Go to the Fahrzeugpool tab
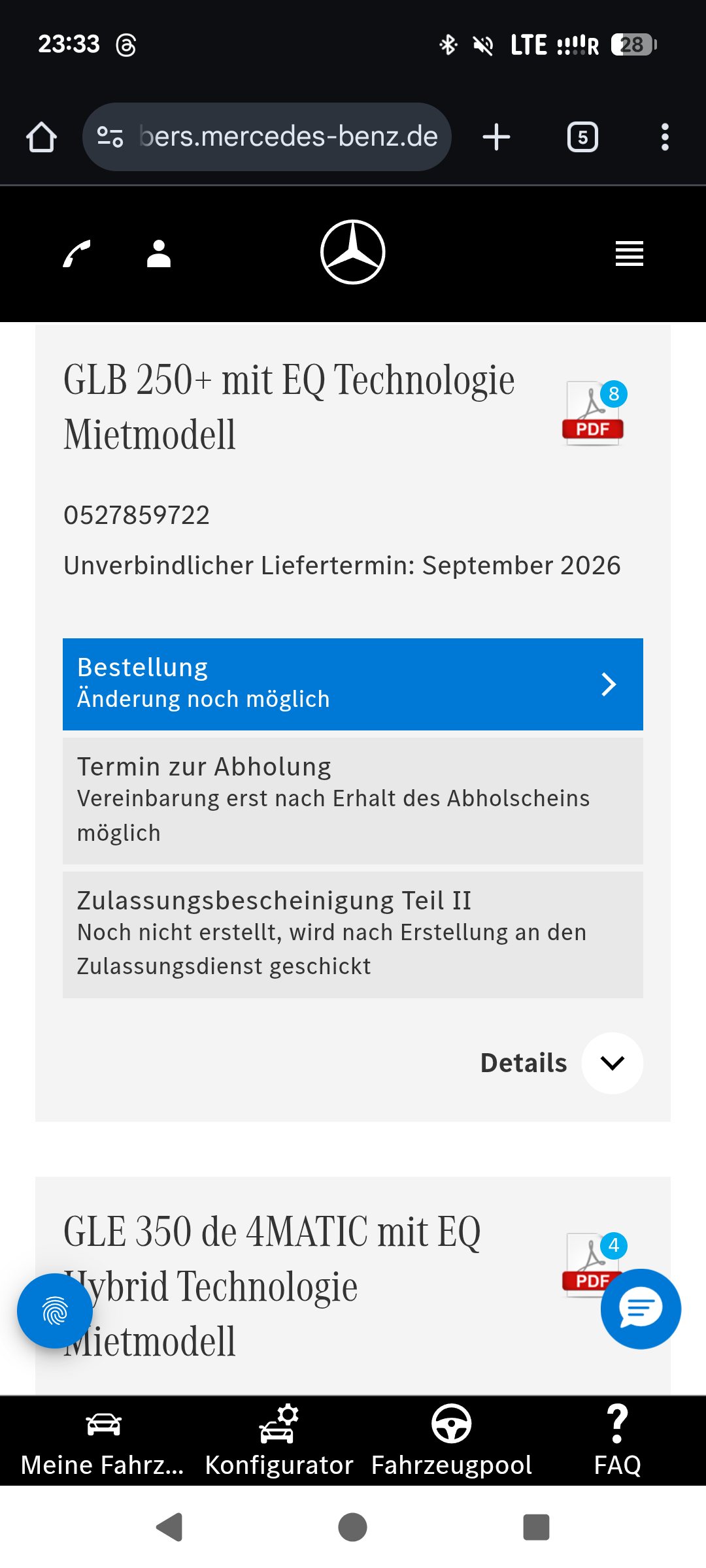 click(x=452, y=1441)
